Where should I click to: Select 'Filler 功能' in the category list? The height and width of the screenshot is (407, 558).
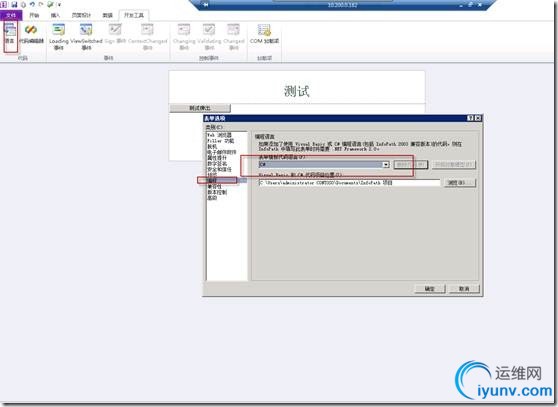(x=221, y=141)
